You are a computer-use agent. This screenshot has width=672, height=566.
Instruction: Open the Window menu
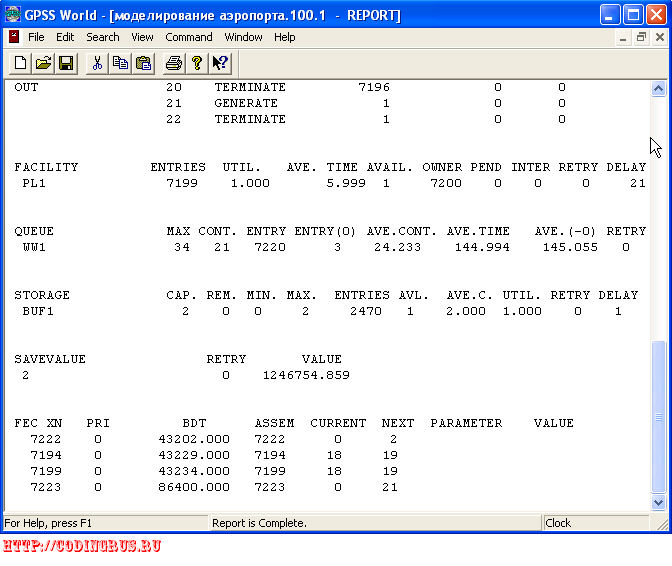(x=243, y=37)
